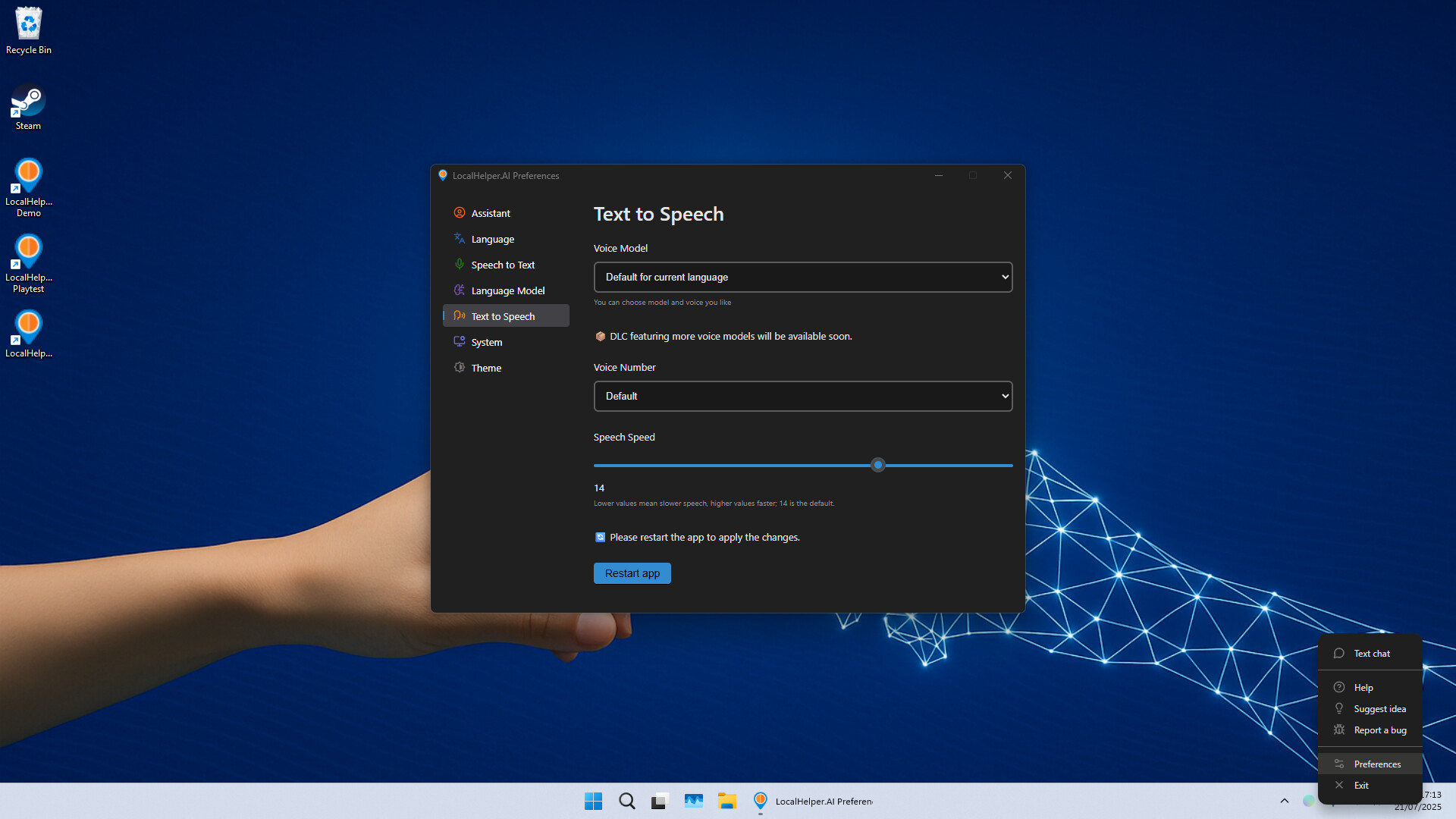Viewport: 1456px width, 819px height.
Task: Click the Language Model icon in sidebar
Action: point(459,290)
